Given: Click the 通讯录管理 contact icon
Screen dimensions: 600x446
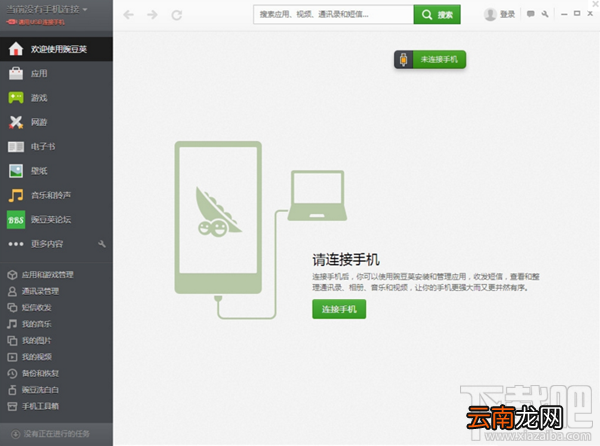Looking at the screenshot, I should click(x=12, y=291).
